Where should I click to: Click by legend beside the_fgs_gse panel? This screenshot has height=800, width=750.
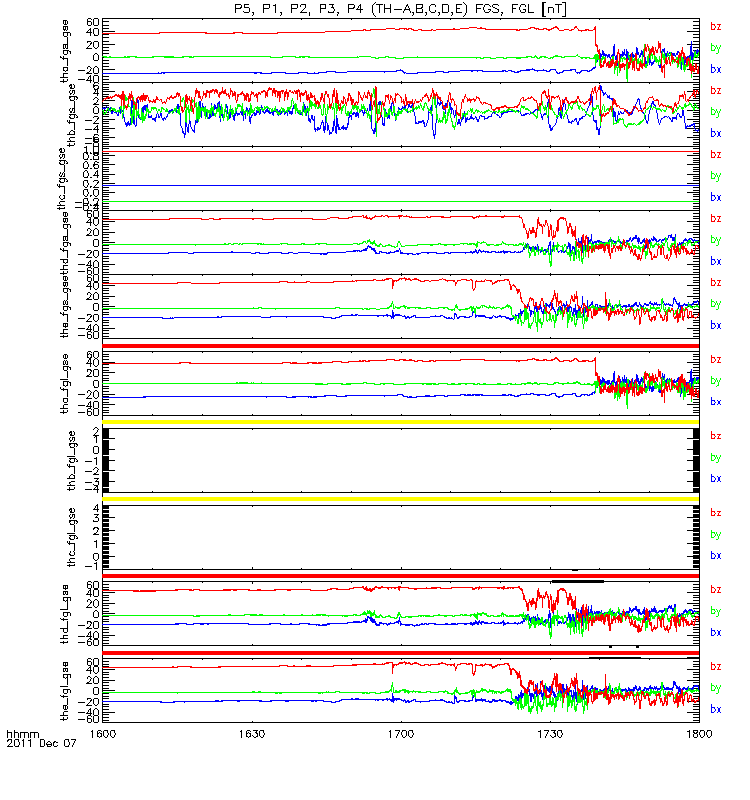tap(716, 304)
